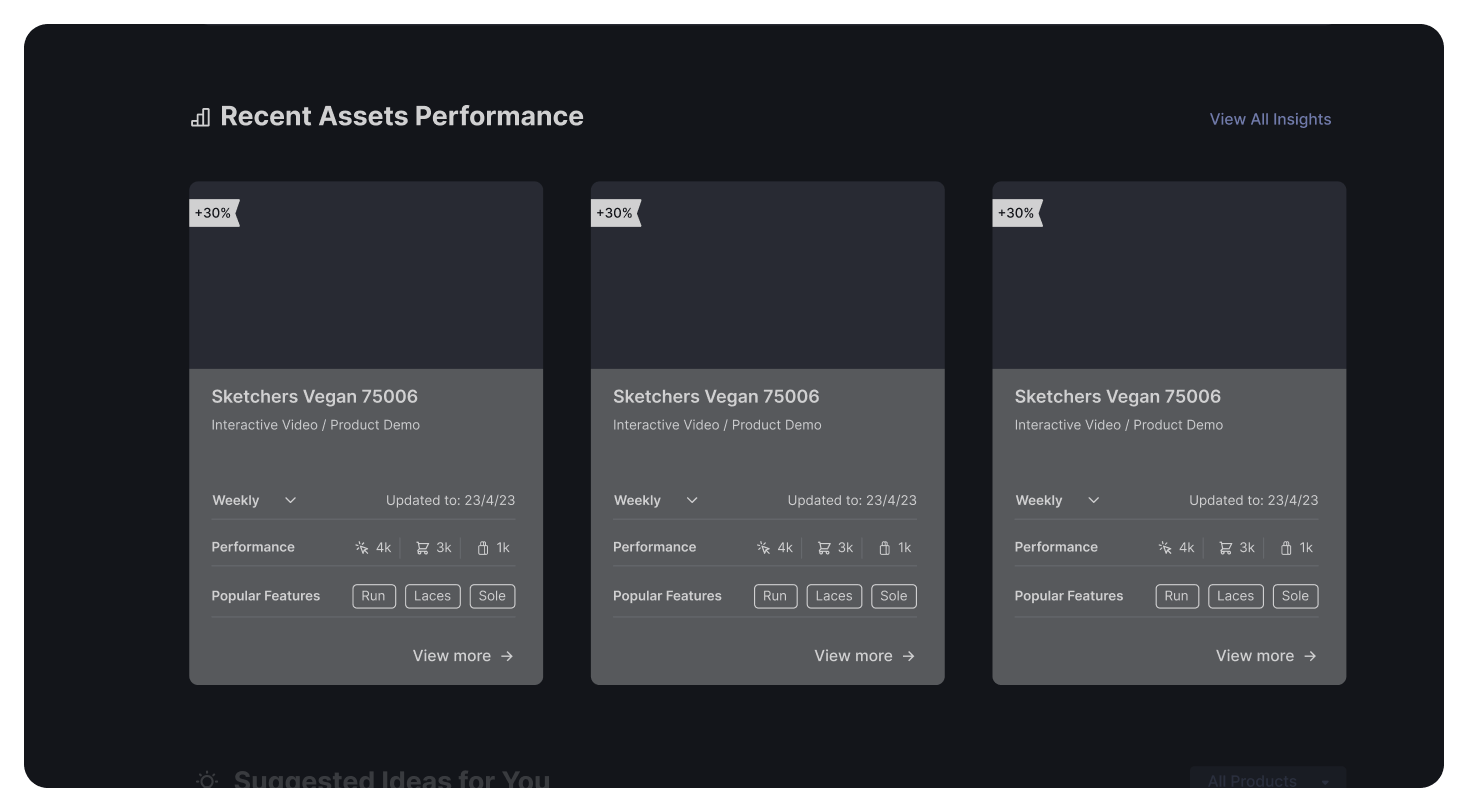Click the Performance label in the right card
1468x812 pixels.
tap(1056, 547)
